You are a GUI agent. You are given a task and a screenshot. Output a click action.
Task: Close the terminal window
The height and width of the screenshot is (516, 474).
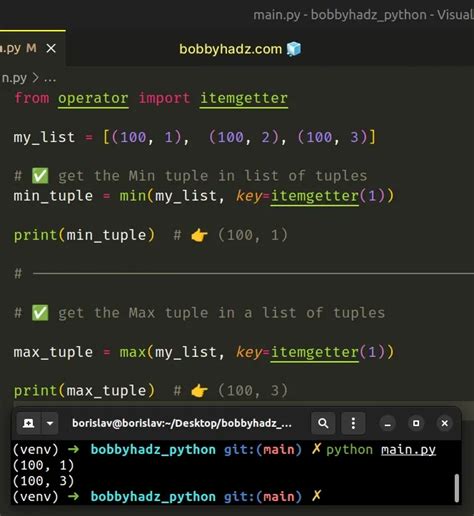coord(444,423)
